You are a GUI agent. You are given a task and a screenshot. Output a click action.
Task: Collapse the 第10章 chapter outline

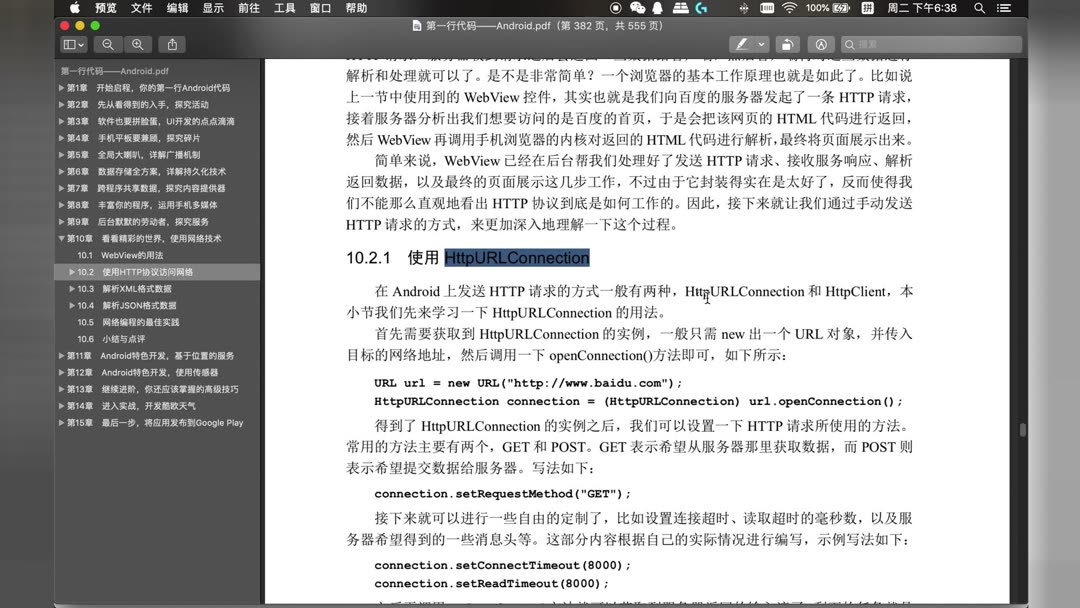tap(63, 238)
